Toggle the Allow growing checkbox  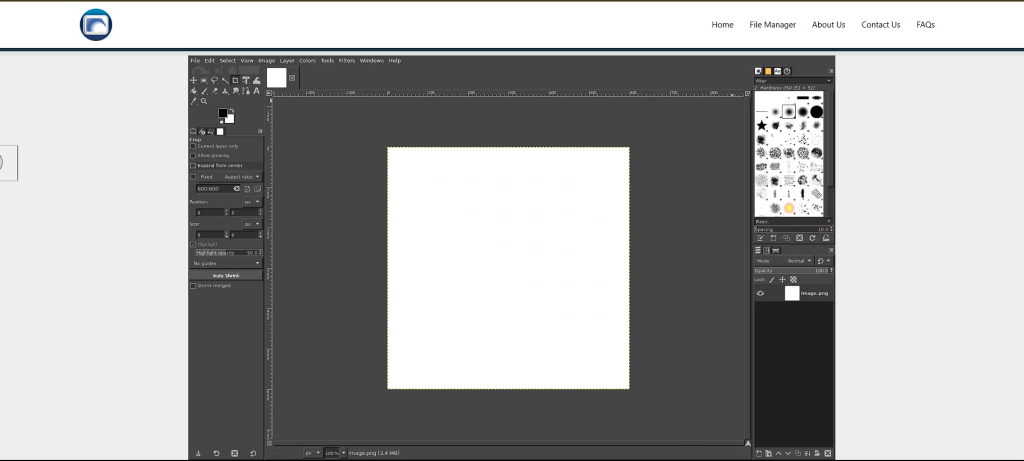(193, 155)
